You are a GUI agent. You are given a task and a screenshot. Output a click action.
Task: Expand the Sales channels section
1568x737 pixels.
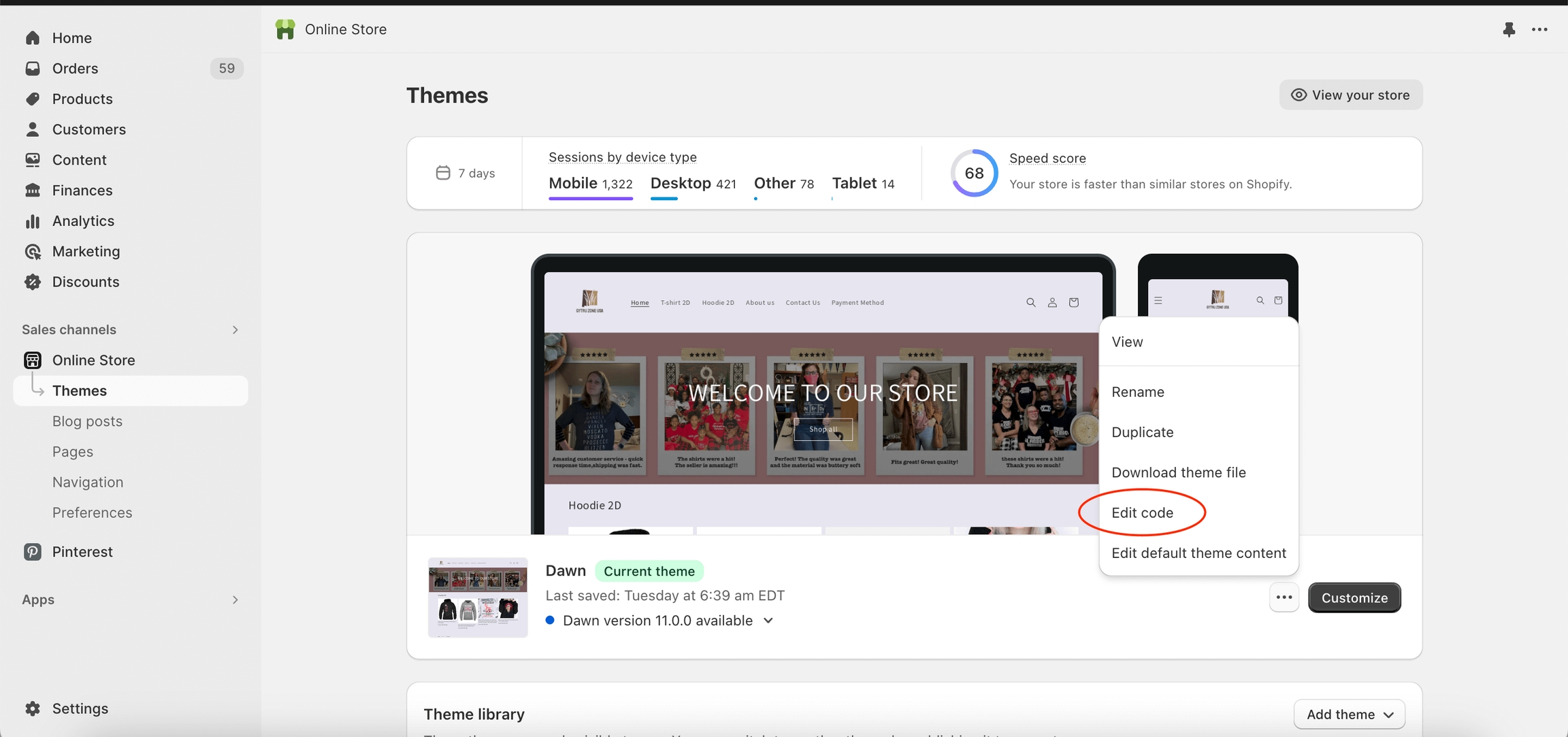[x=235, y=330]
